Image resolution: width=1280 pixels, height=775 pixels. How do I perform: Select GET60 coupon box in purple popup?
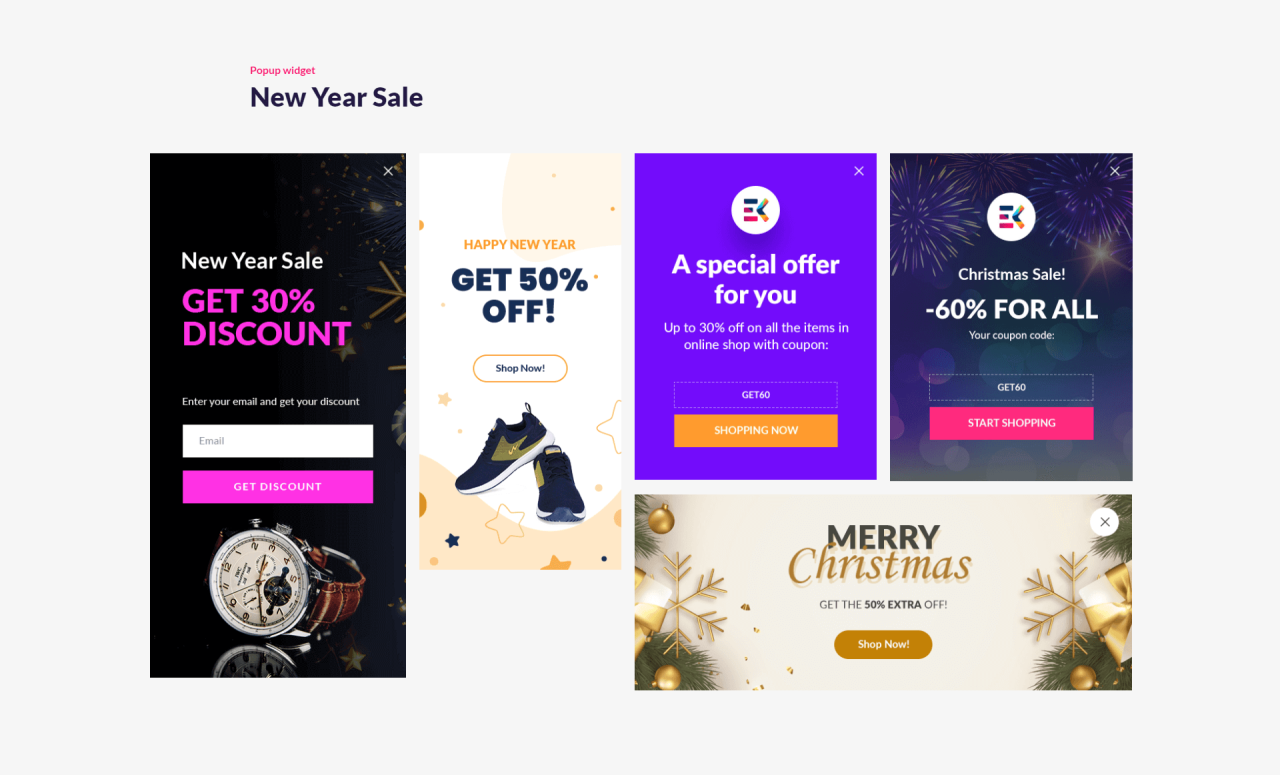point(756,395)
